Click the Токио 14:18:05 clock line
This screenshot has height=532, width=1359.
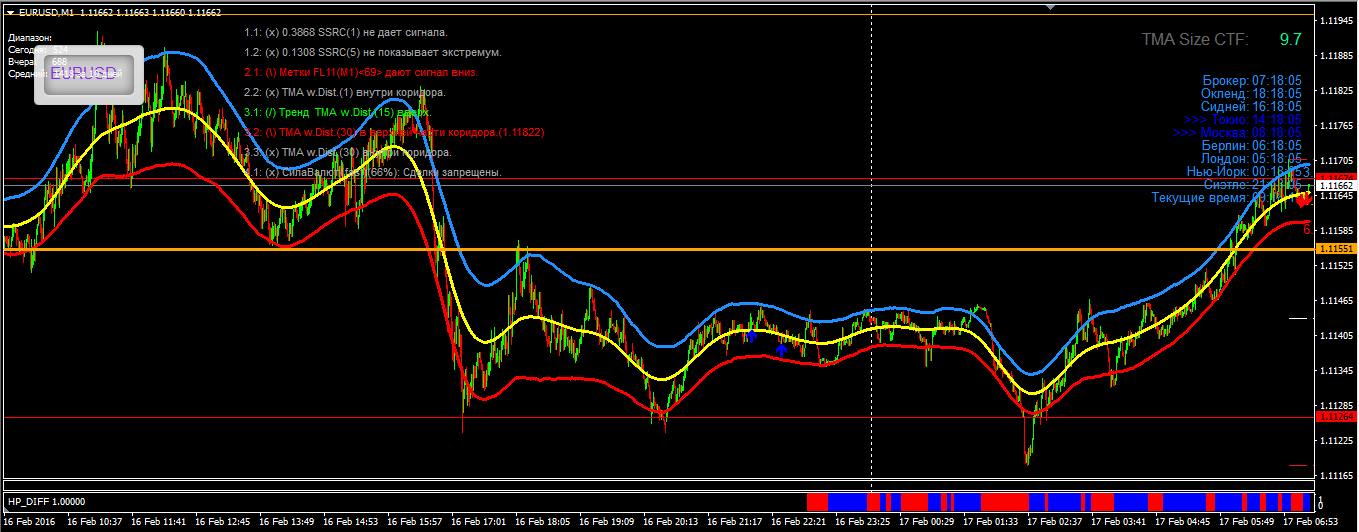[x=1242, y=119]
